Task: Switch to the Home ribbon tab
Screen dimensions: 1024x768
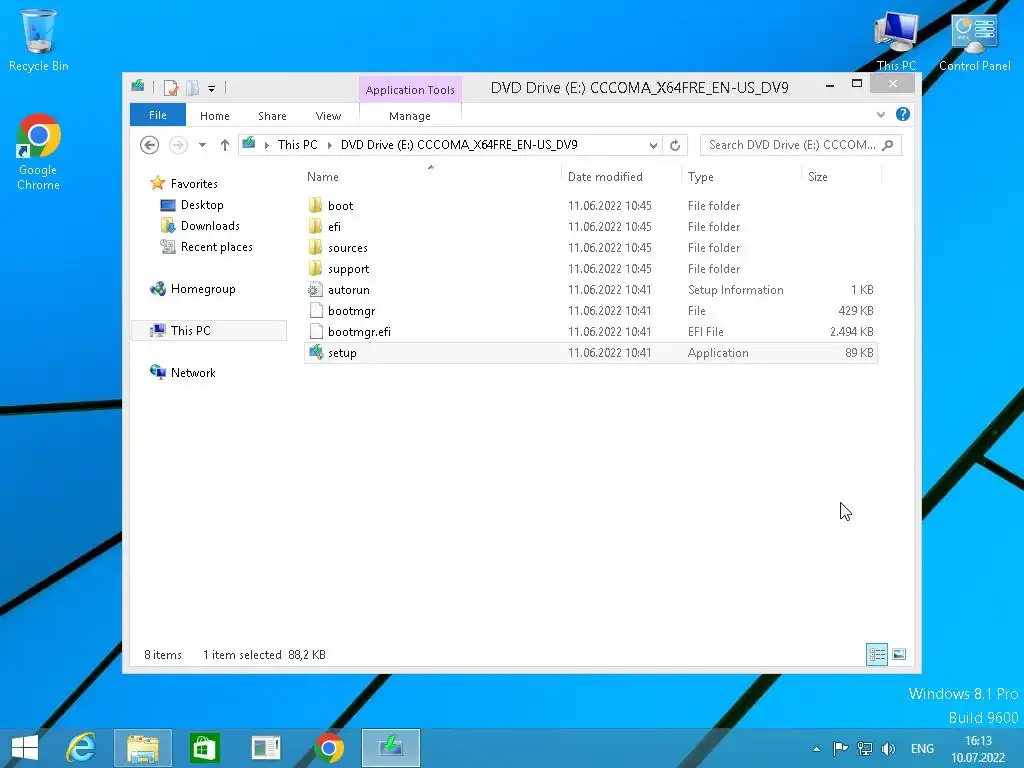Action: [215, 116]
